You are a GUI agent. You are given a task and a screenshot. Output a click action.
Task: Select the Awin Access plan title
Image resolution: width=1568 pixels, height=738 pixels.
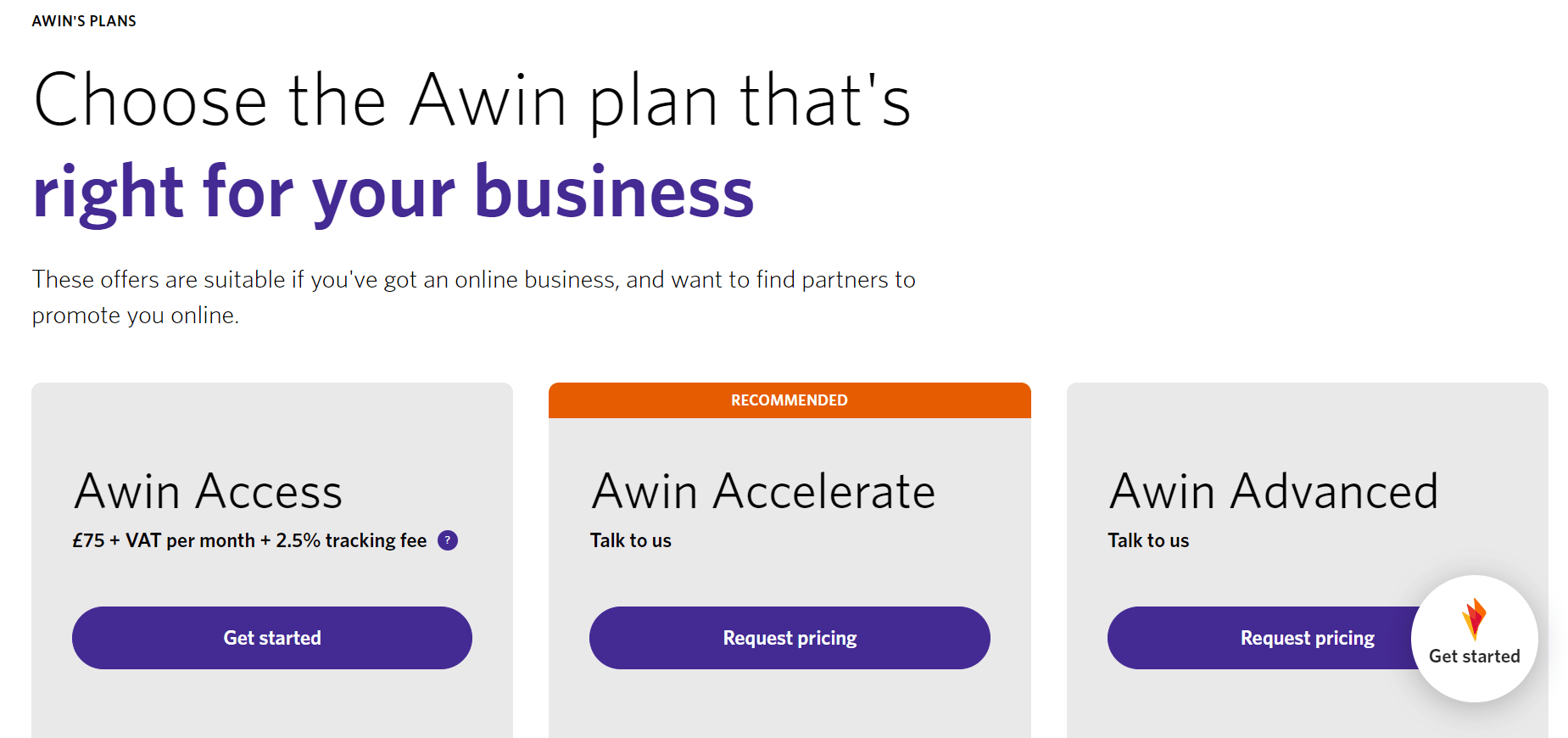(x=208, y=491)
